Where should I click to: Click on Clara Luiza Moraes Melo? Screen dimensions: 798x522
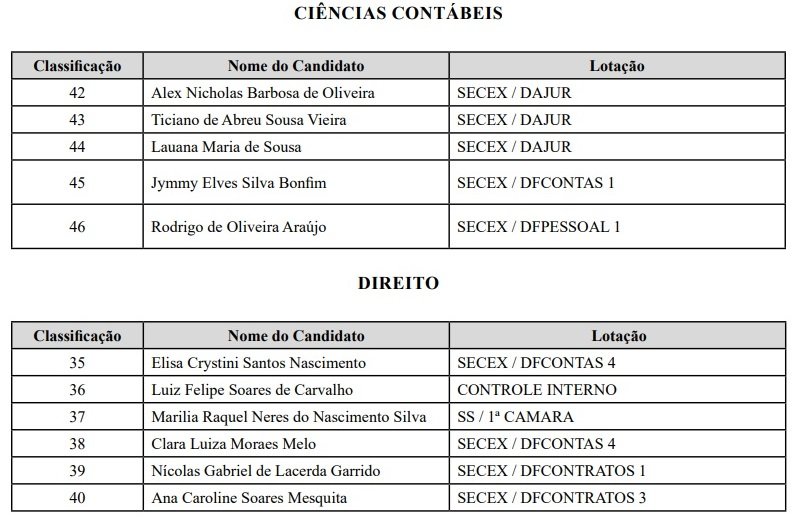coord(234,444)
